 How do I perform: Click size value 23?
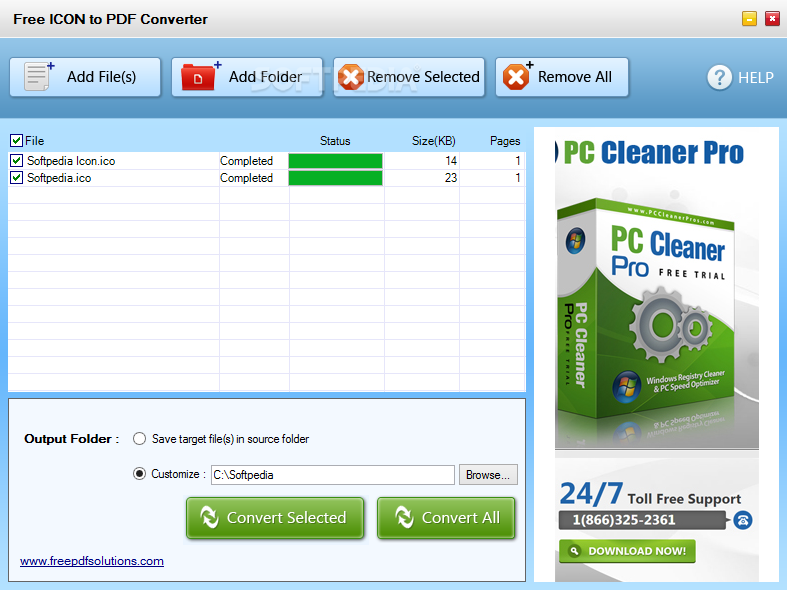click(451, 178)
